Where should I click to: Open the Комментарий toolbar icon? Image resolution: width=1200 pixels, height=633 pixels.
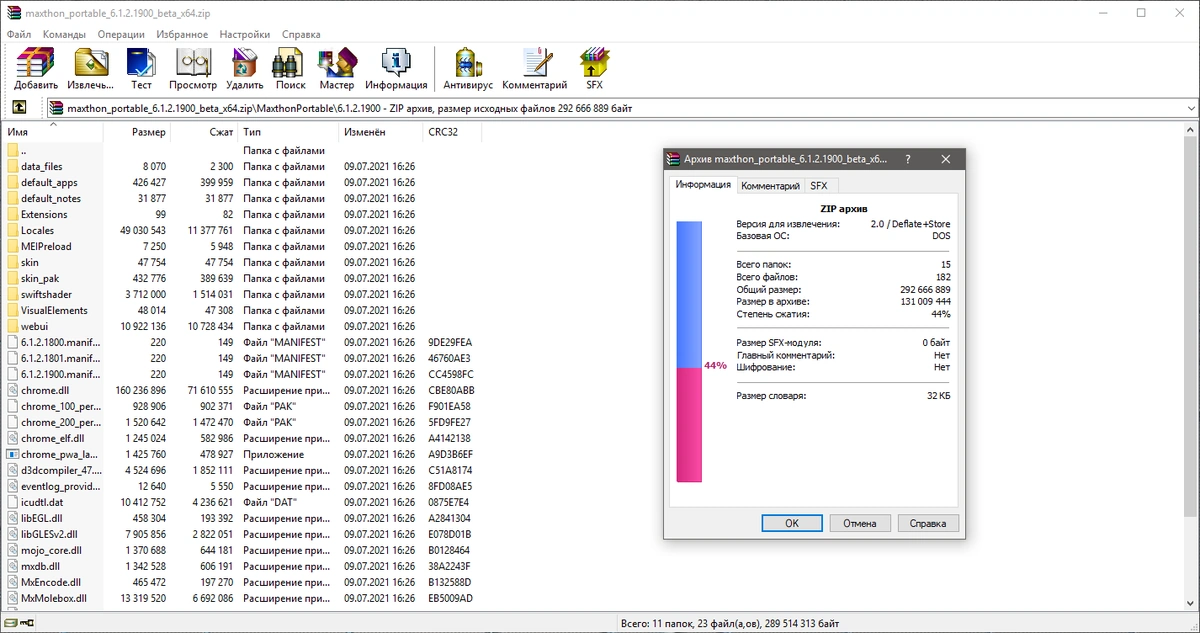[535, 62]
